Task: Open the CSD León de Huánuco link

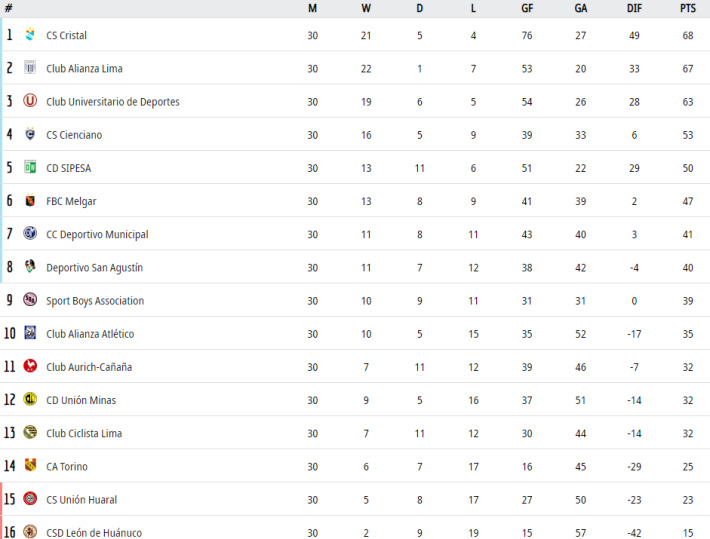Action: (94, 533)
